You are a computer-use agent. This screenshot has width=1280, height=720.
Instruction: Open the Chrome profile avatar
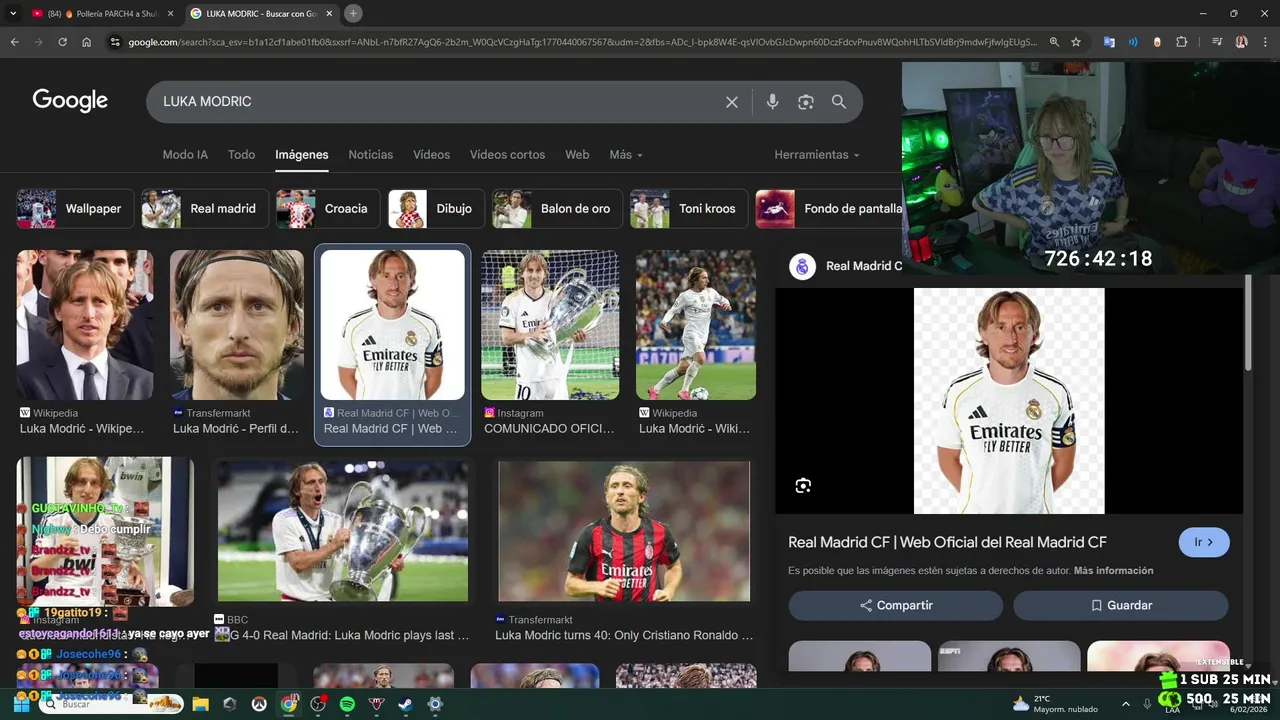tap(1242, 42)
